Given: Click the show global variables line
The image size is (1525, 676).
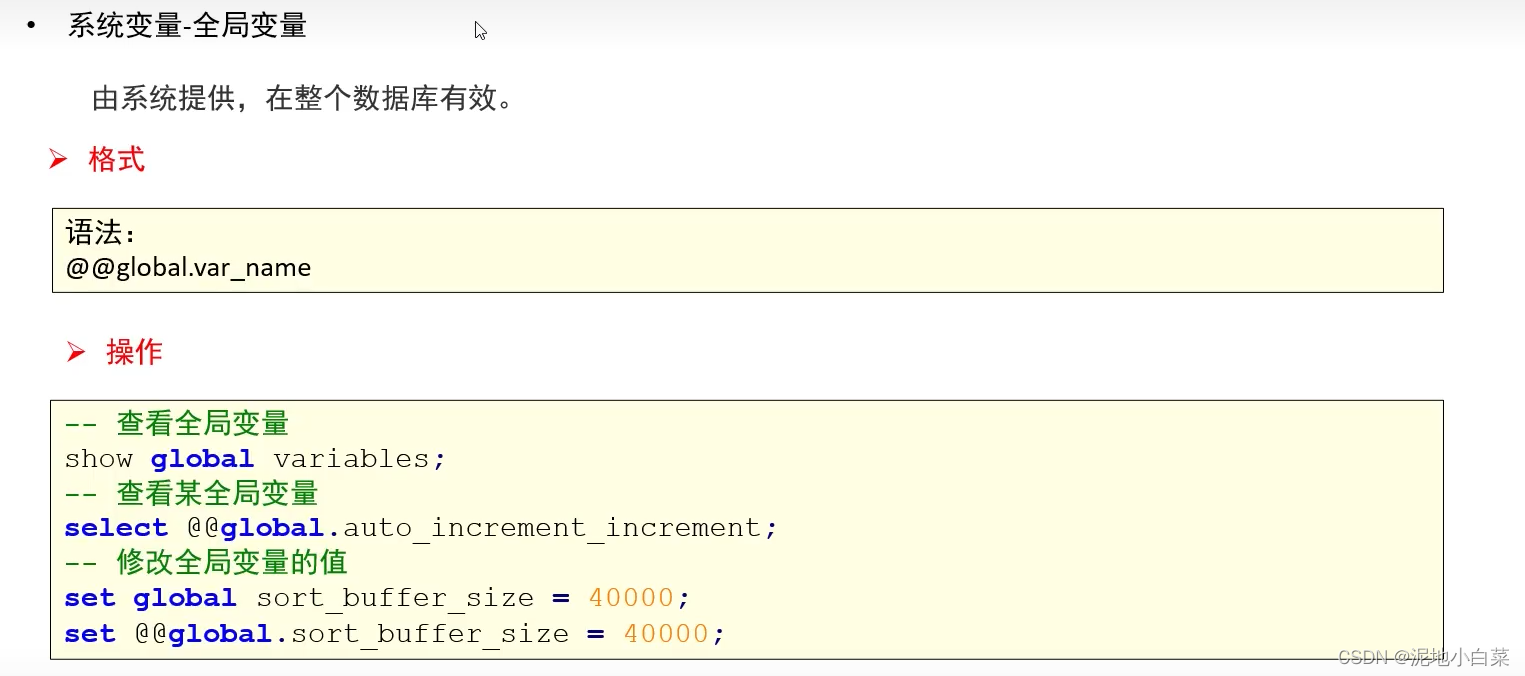Looking at the screenshot, I should coord(255,459).
